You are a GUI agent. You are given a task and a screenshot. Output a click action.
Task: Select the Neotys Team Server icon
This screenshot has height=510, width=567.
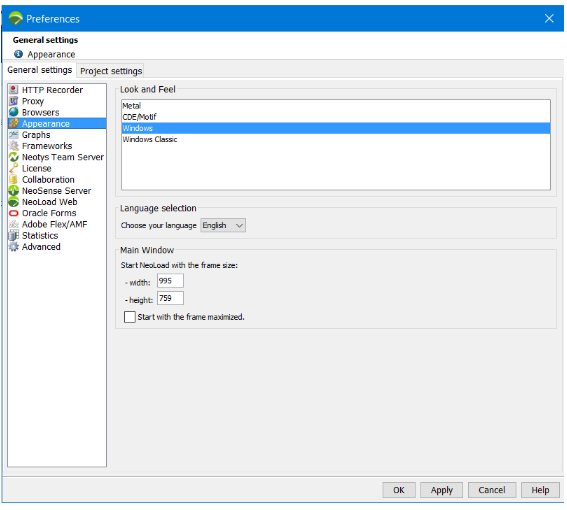(x=14, y=157)
